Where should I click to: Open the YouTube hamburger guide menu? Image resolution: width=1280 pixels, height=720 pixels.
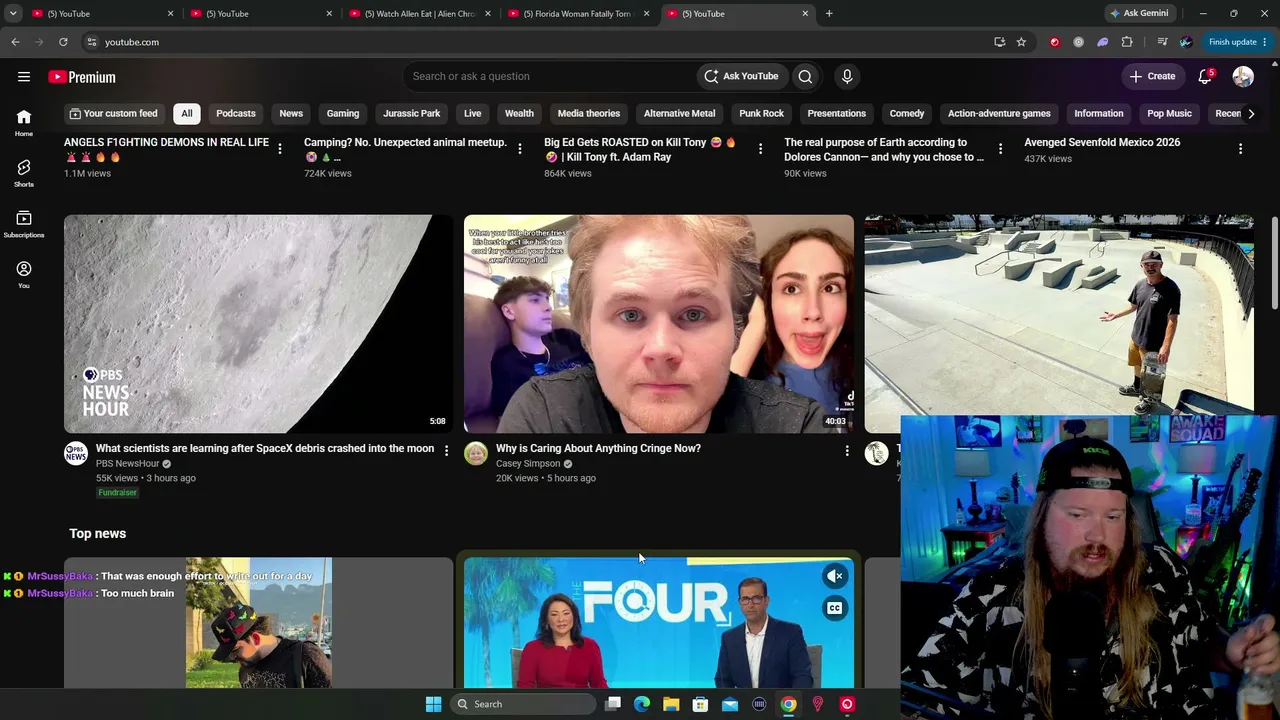pos(24,76)
